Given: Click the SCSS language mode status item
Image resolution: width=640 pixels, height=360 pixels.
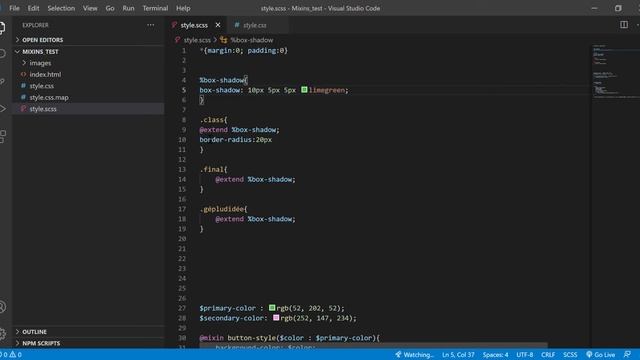Looking at the screenshot, I should coord(570,355).
